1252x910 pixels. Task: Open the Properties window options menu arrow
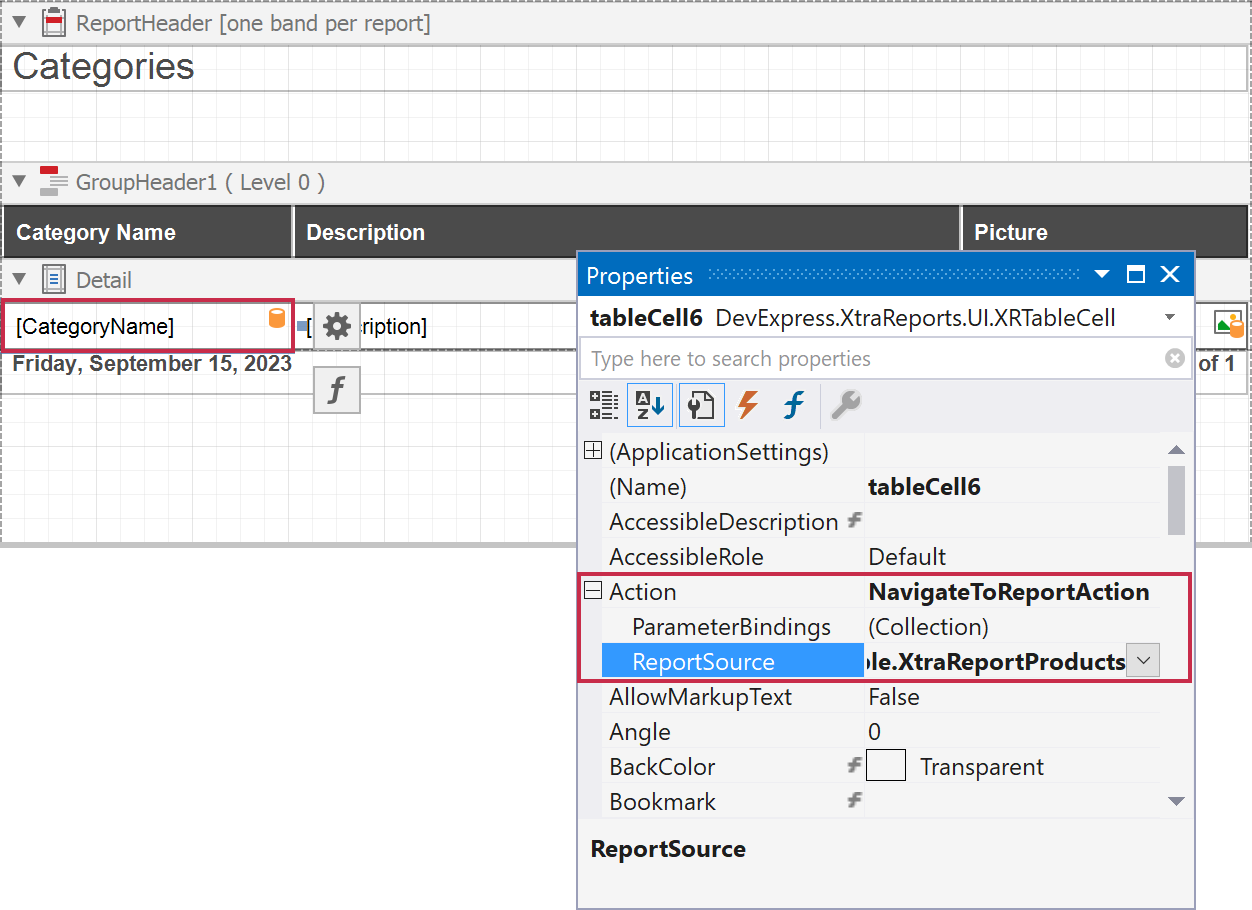click(x=1101, y=275)
